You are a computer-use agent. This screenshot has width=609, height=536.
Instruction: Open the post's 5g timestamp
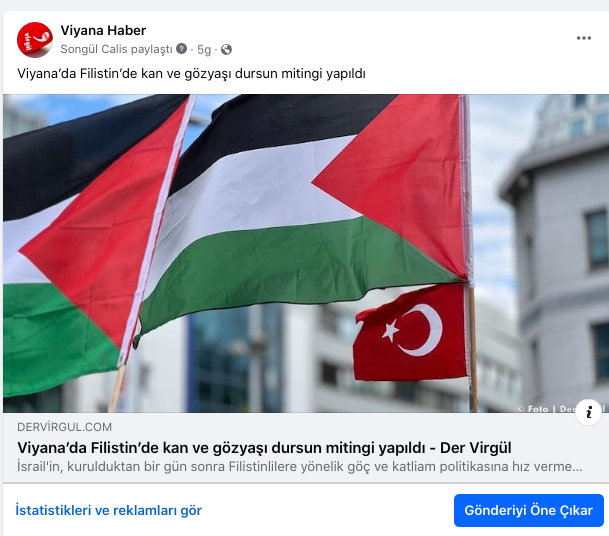pyautogui.click(x=204, y=49)
